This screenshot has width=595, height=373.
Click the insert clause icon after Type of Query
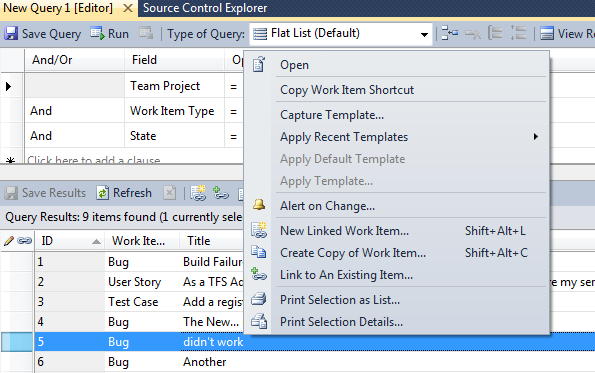[450, 33]
